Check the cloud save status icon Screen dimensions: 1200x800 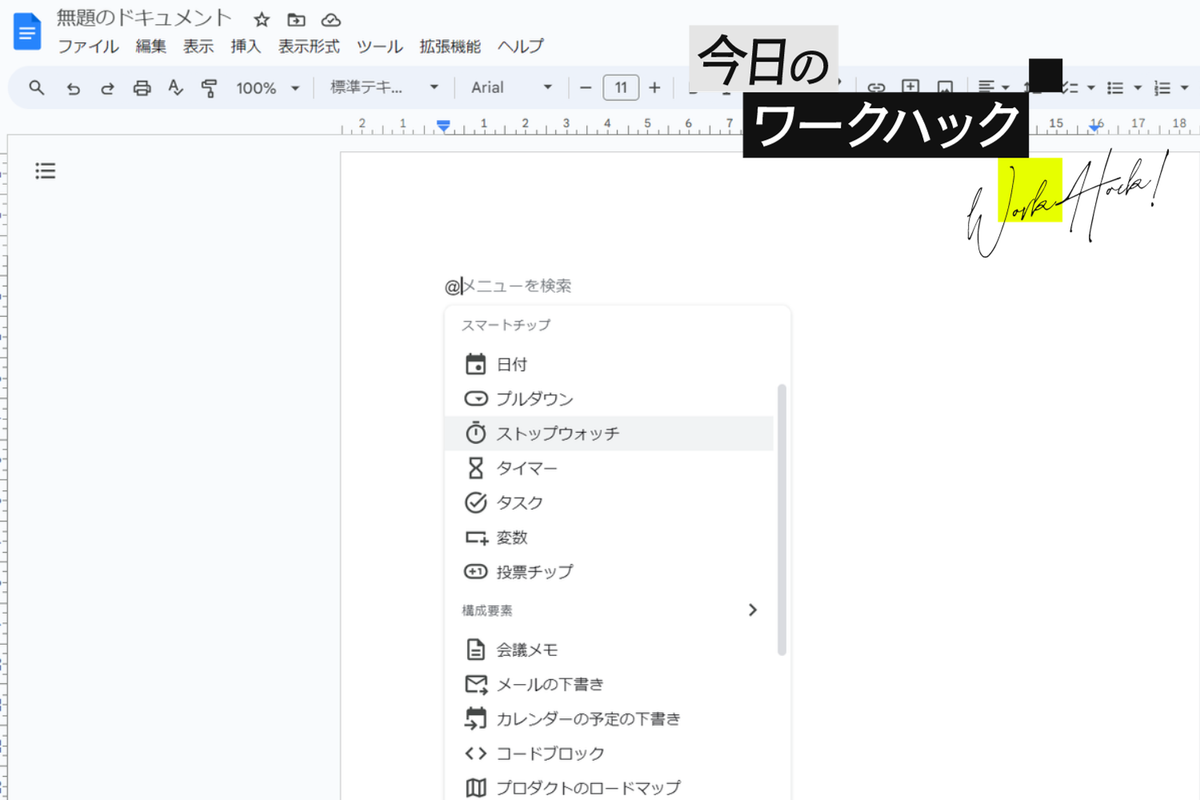tap(331, 19)
